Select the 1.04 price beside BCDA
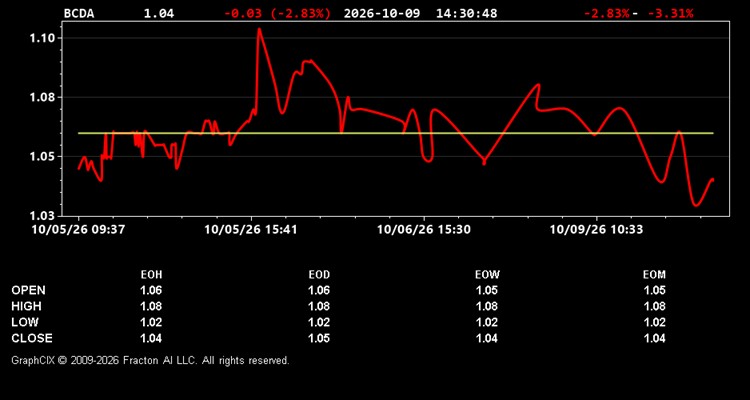Image resolution: width=750 pixels, height=400 pixels. point(159,13)
